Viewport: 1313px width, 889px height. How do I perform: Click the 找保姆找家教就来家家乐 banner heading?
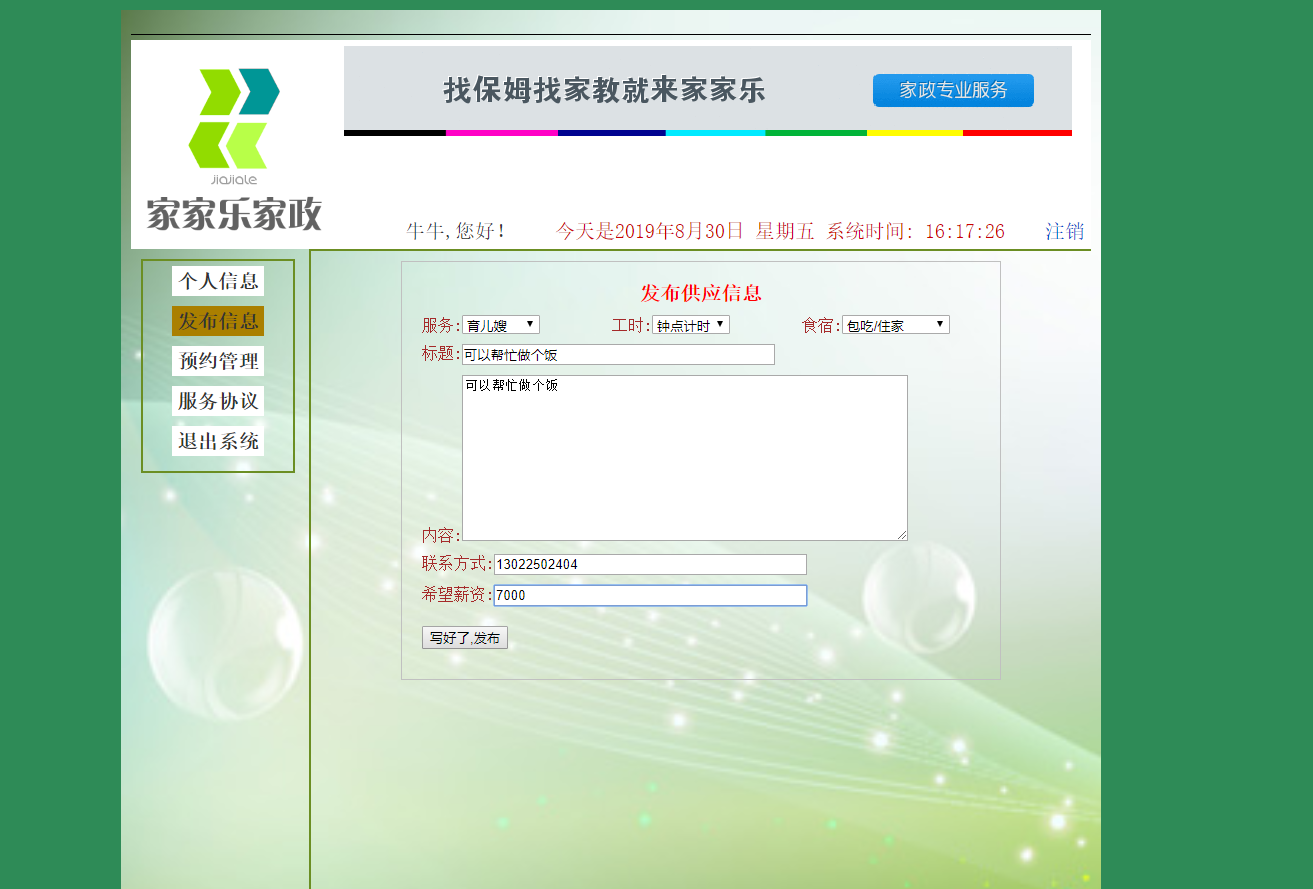(603, 89)
